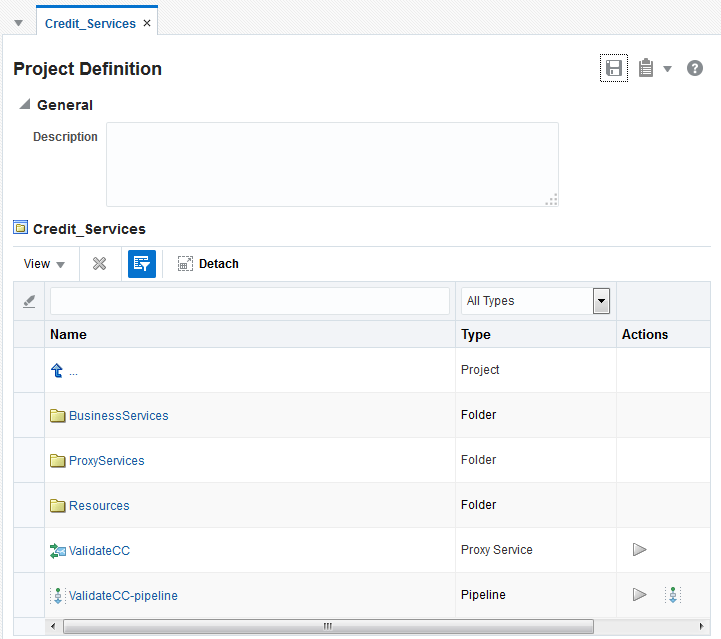Viewport: 721px width, 639px height.
Task: Open the ValidateCC-pipeline link
Action: 123,596
